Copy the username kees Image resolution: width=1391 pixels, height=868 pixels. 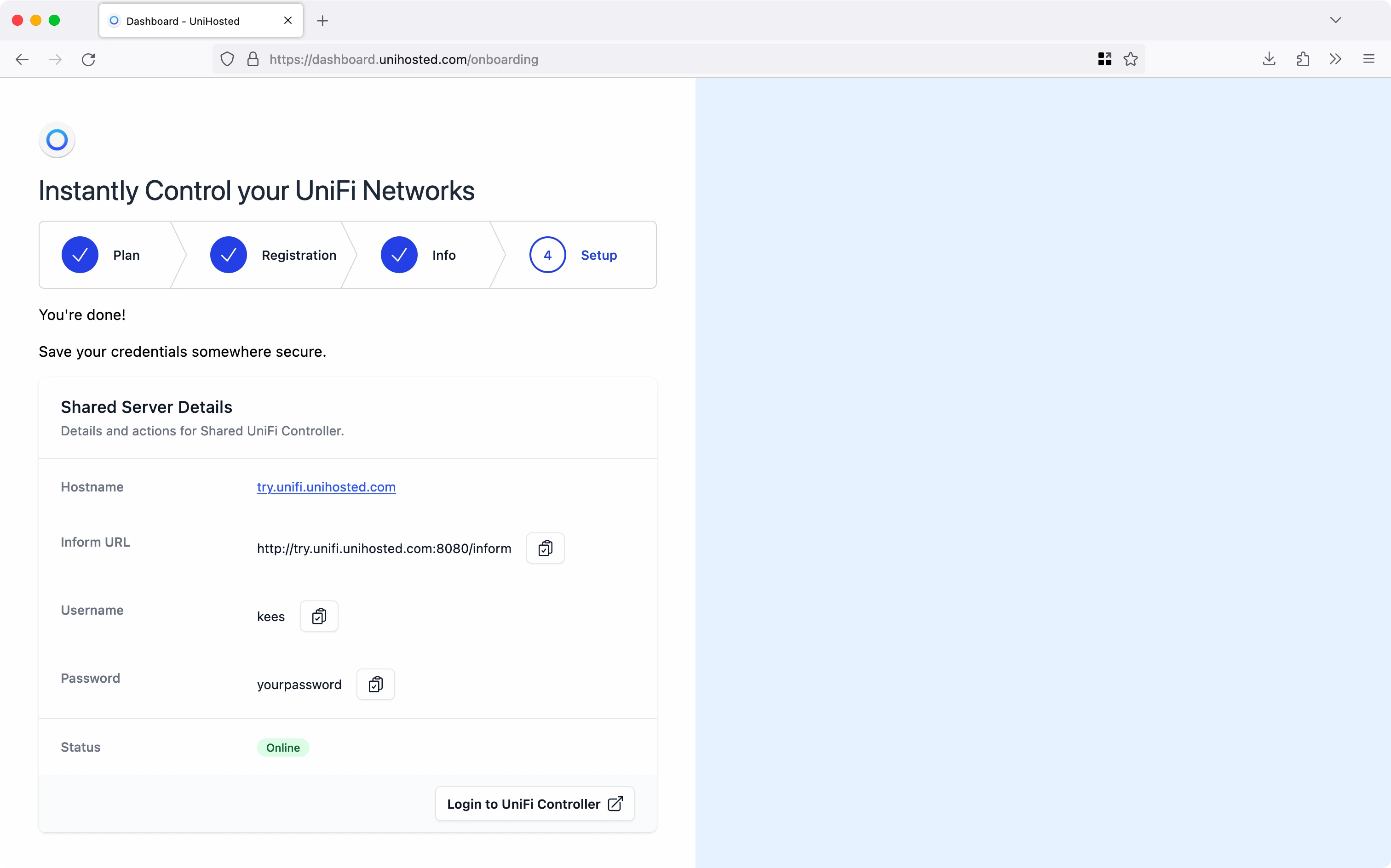click(x=319, y=616)
